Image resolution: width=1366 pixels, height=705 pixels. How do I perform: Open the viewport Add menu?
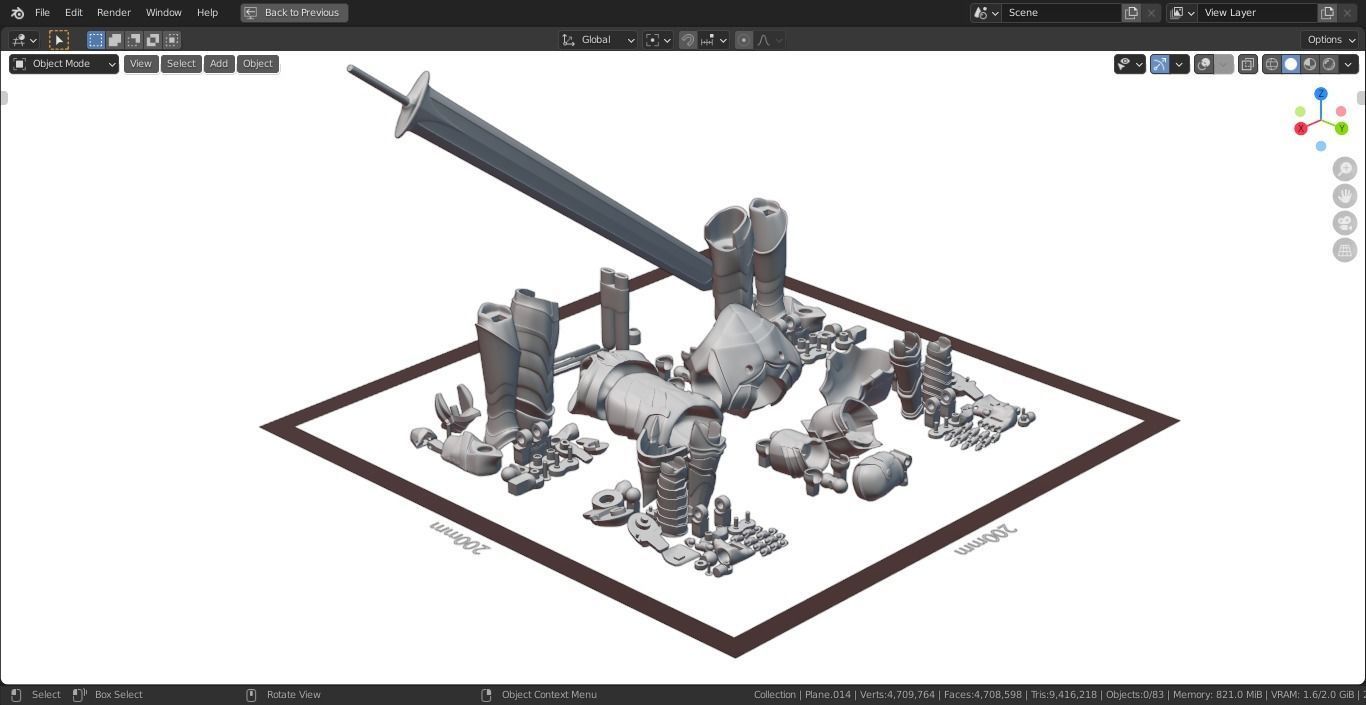[x=218, y=64]
